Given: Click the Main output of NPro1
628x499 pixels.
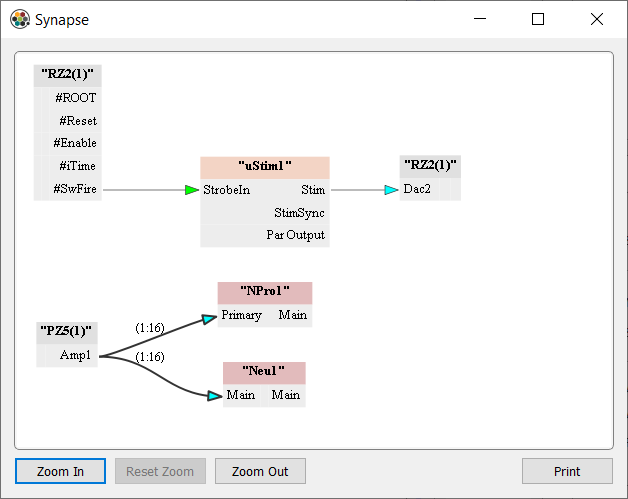Looking at the screenshot, I should point(292,315).
